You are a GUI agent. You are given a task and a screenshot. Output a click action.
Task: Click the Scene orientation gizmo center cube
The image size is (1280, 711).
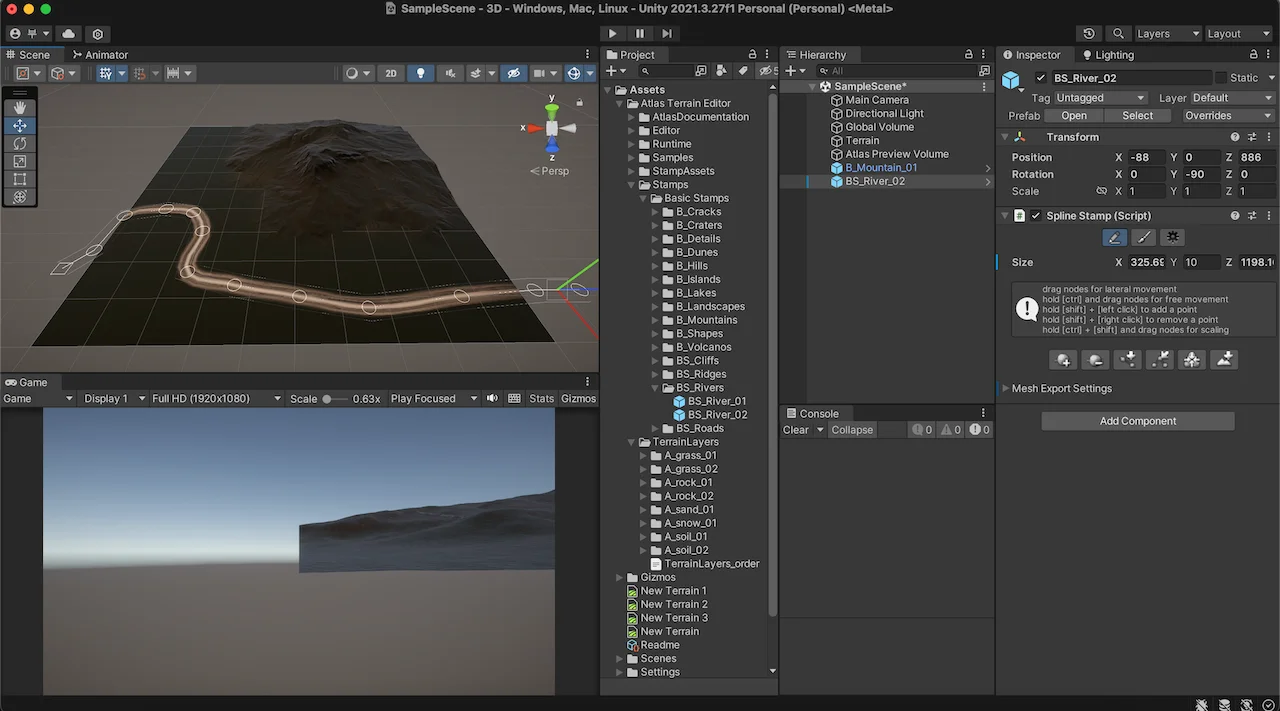552,128
